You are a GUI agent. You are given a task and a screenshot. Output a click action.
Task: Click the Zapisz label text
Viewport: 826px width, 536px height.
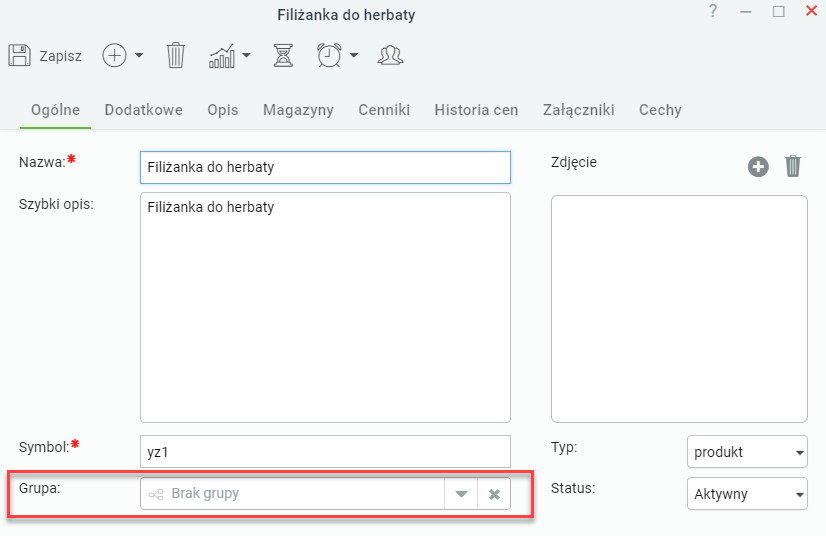click(x=61, y=56)
